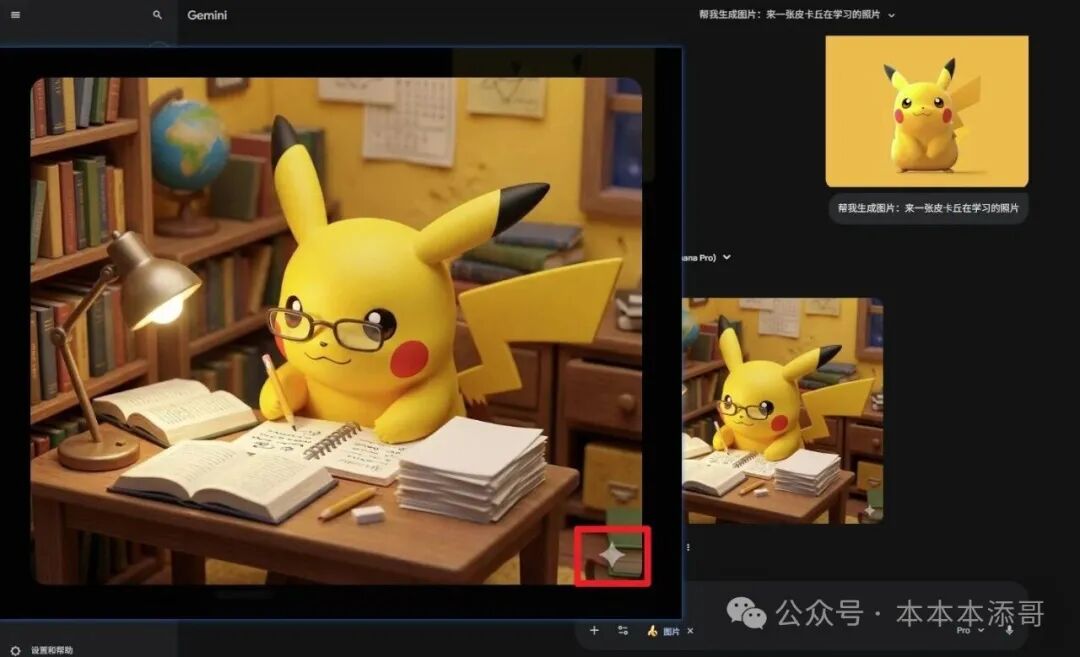
Task: Open the uploaded Pikachu reference image
Action: point(927,112)
